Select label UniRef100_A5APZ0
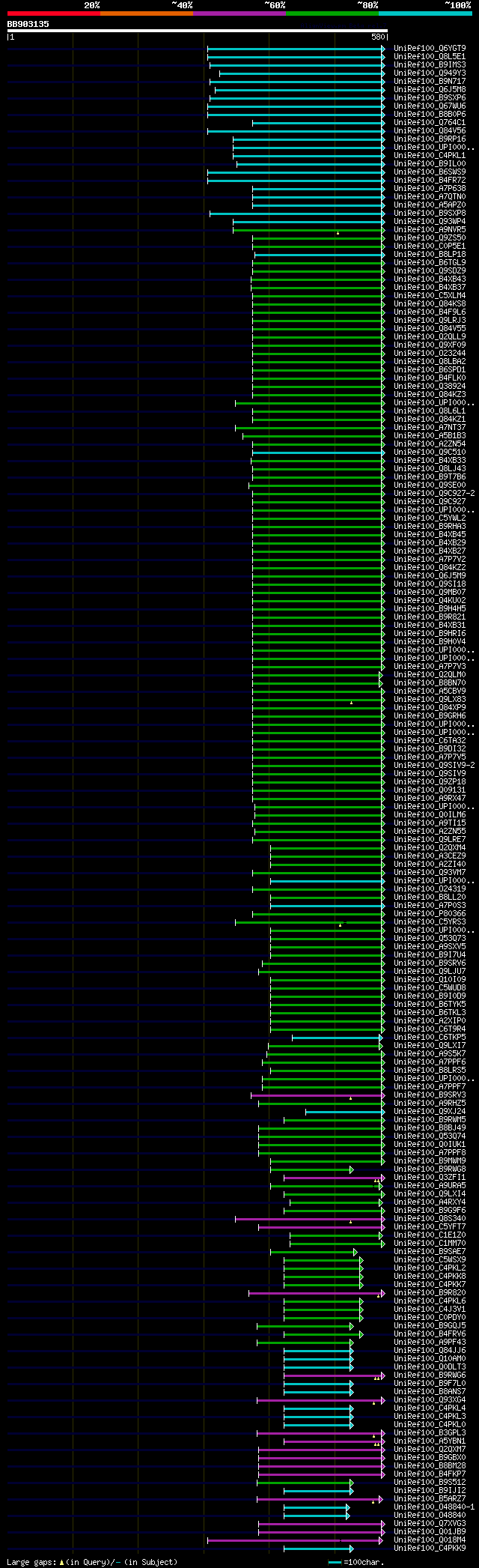This screenshot has width=479, height=1568. pos(430,205)
